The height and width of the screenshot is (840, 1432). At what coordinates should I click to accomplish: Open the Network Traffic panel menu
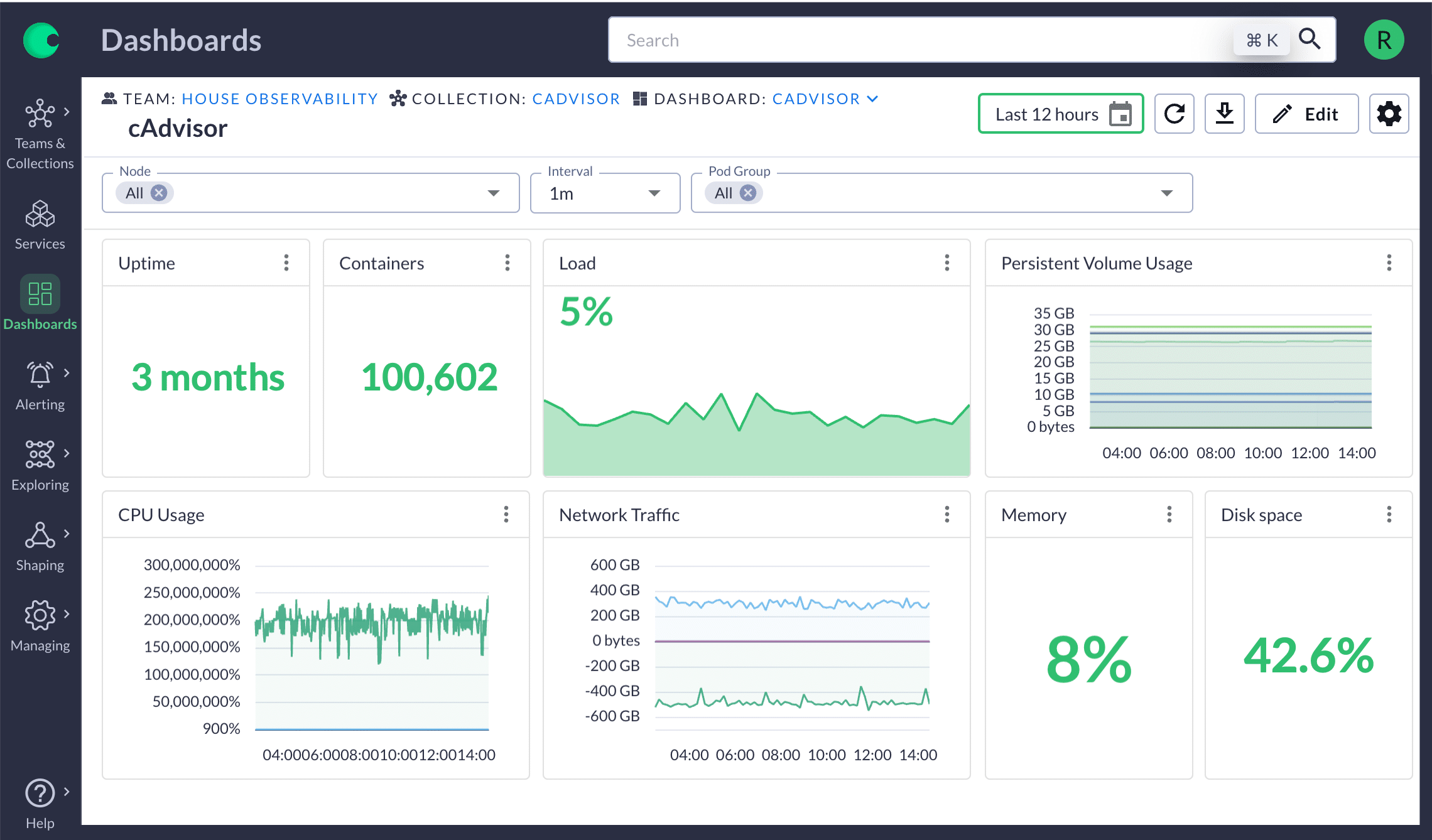[x=947, y=514]
